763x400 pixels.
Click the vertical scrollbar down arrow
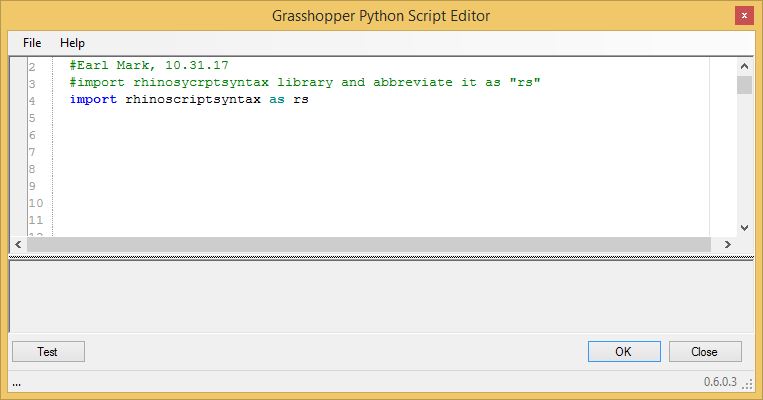744,228
